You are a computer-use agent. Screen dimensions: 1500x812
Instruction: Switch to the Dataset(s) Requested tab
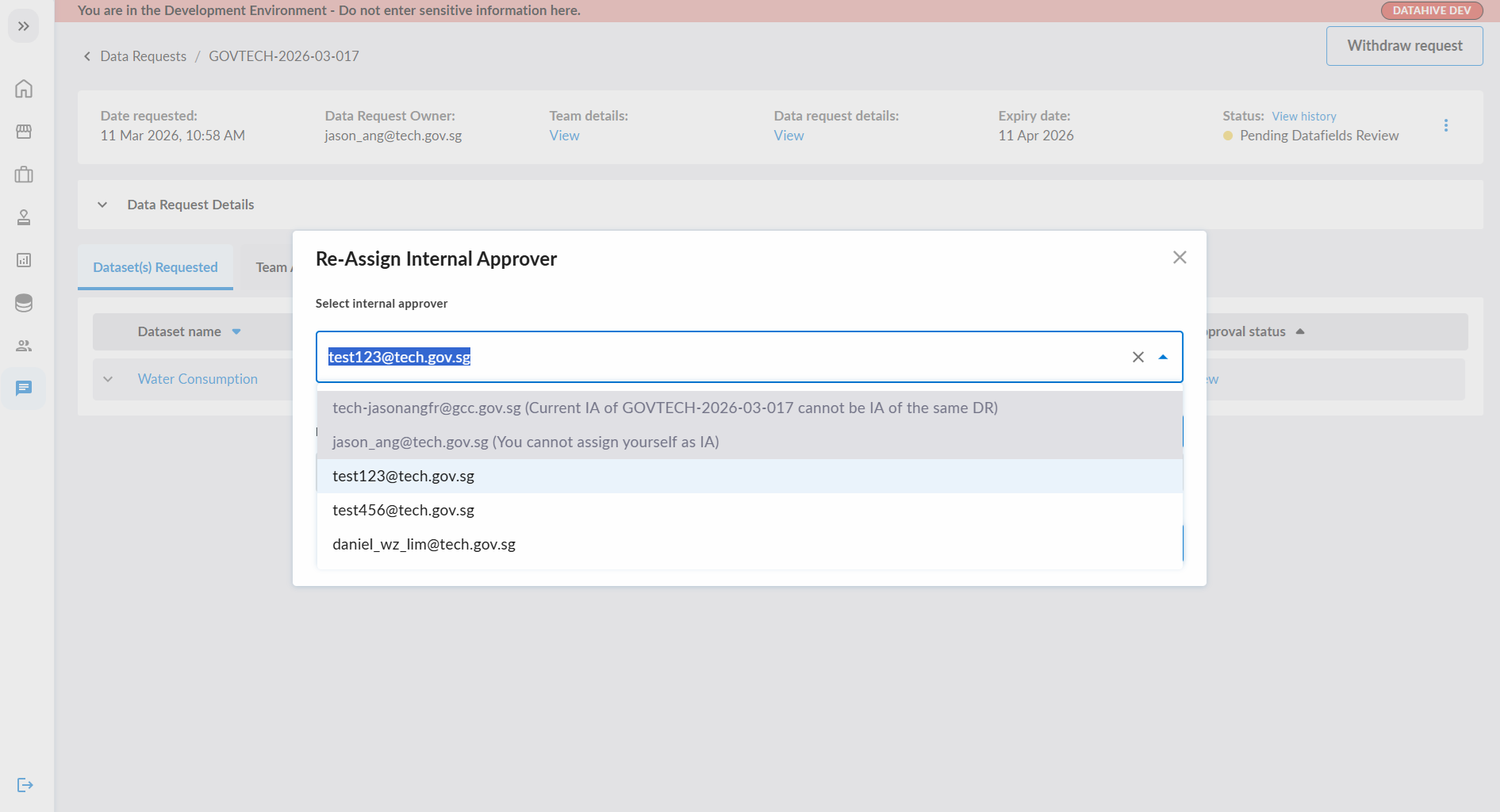point(155,267)
